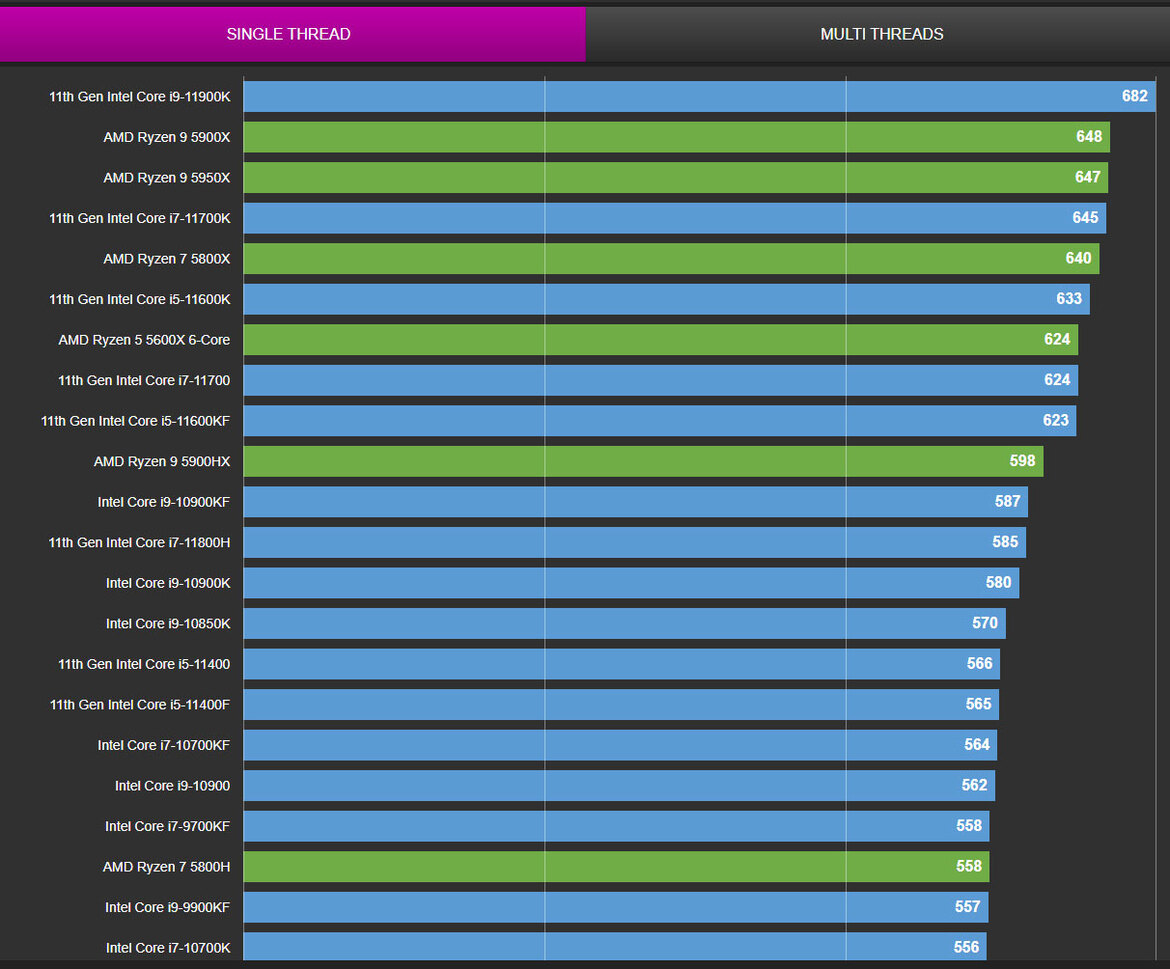Viewport: 1170px width, 969px height.
Task: Click the 564 score value
Action: coord(977,744)
